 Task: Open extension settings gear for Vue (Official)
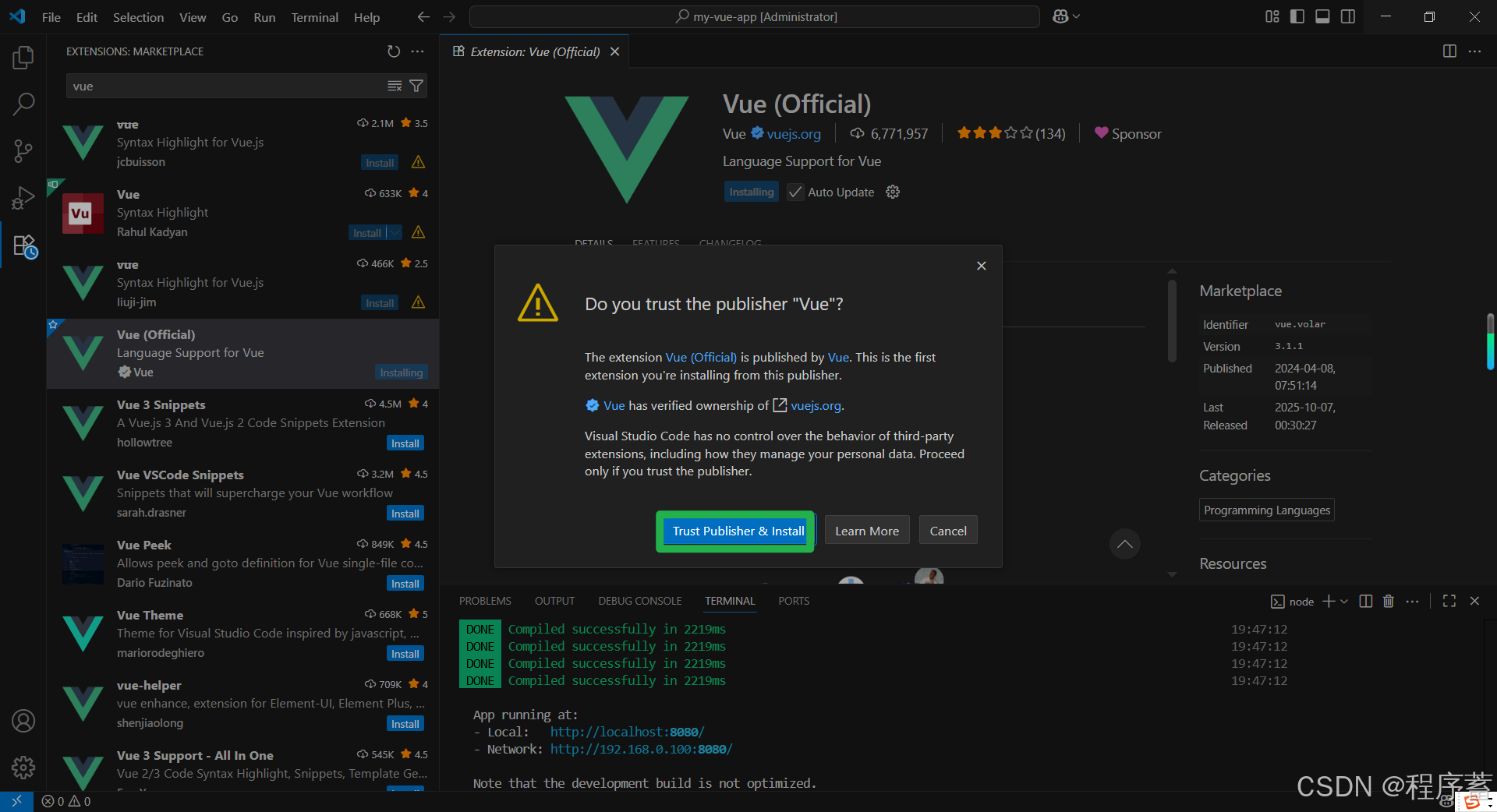point(893,192)
